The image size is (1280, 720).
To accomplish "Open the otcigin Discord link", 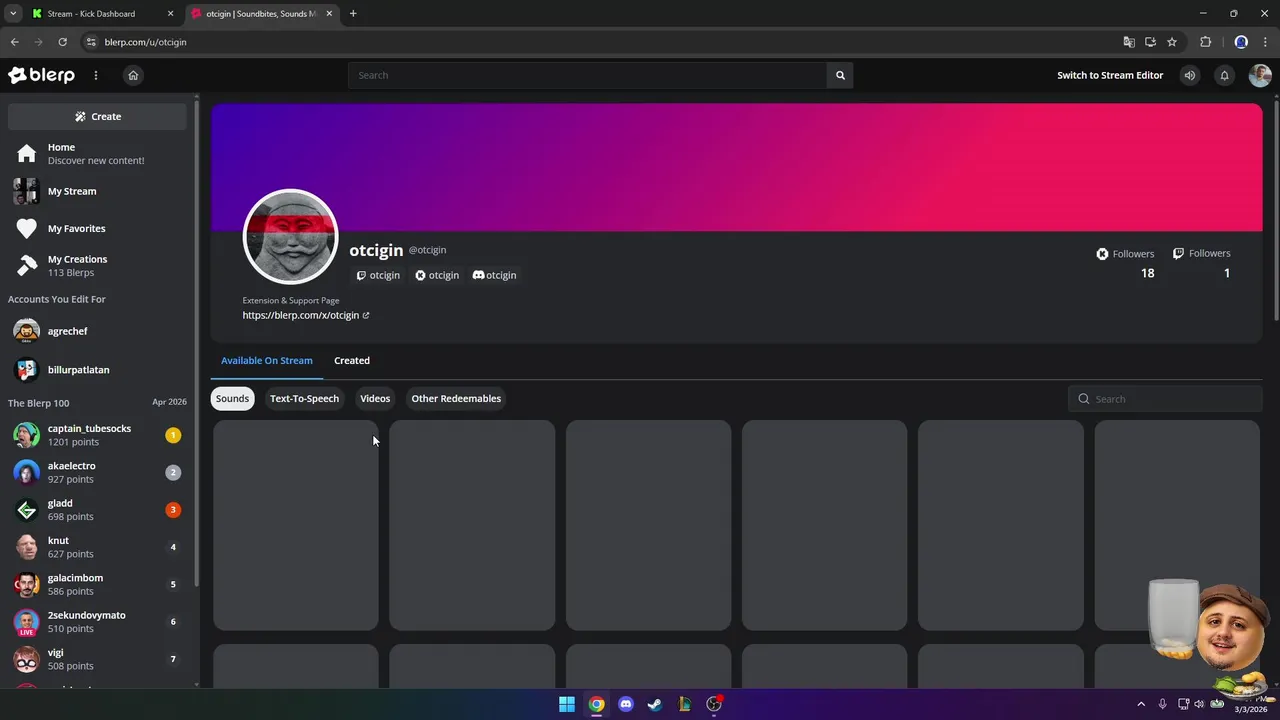I will point(494,275).
